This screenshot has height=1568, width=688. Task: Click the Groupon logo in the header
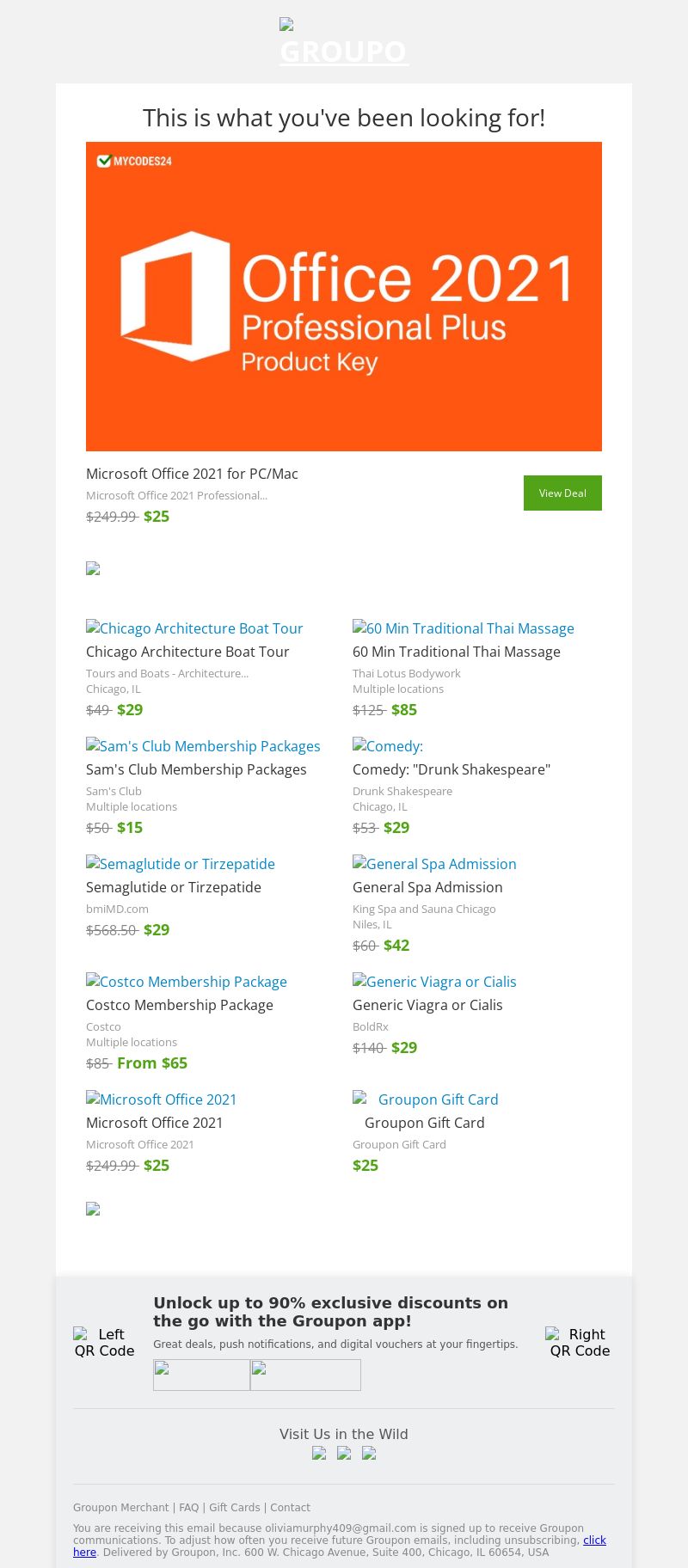pyautogui.click(x=344, y=45)
